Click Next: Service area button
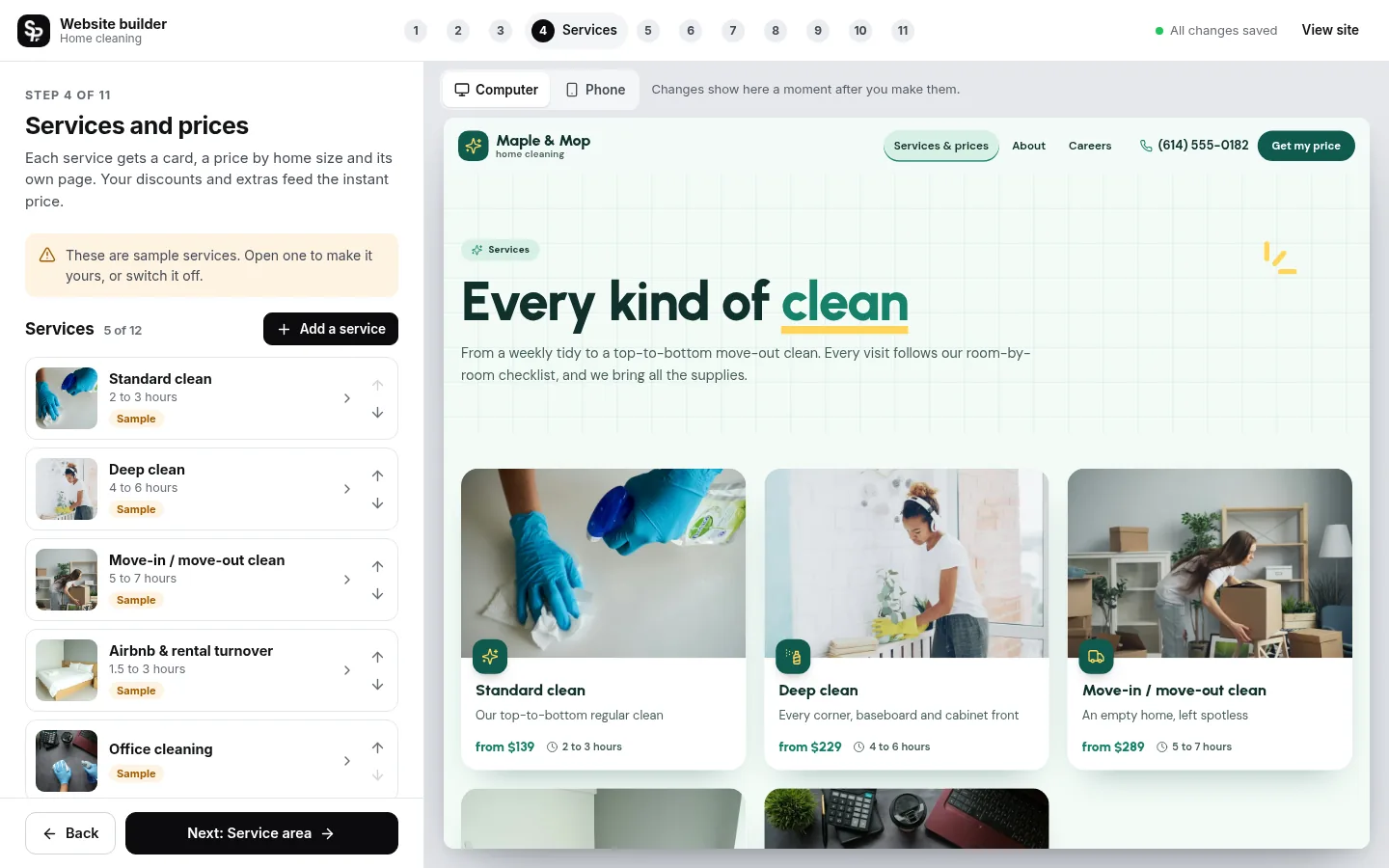Image resolution: width=1389 pixels, height=868 pixels. (261, 833)
